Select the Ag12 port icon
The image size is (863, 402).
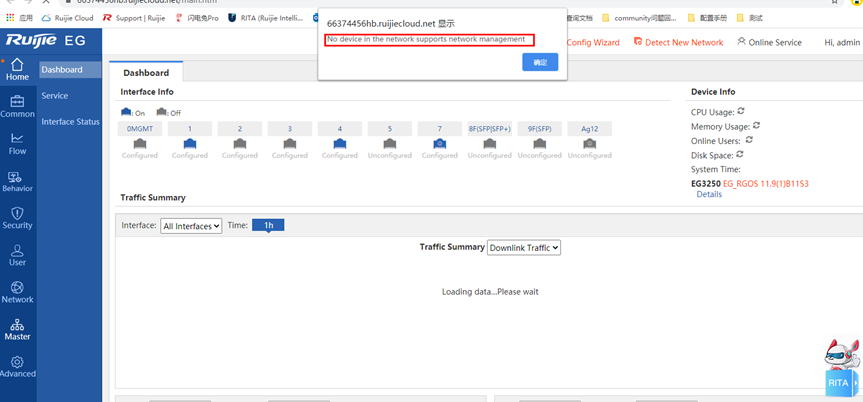[x=589, y=144]
